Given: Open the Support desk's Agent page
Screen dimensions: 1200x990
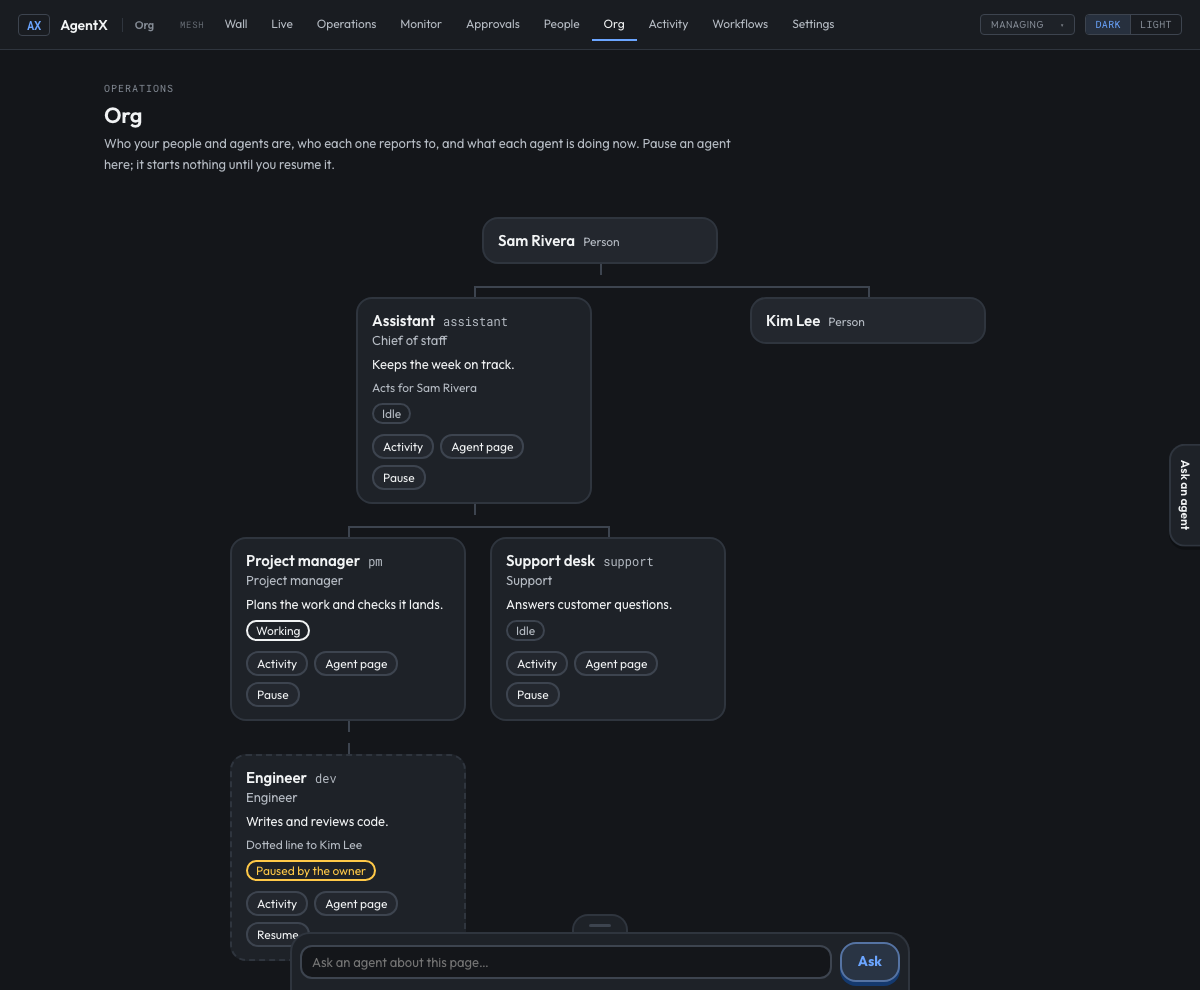Looking at the screenshot, I should coord(616,664).
